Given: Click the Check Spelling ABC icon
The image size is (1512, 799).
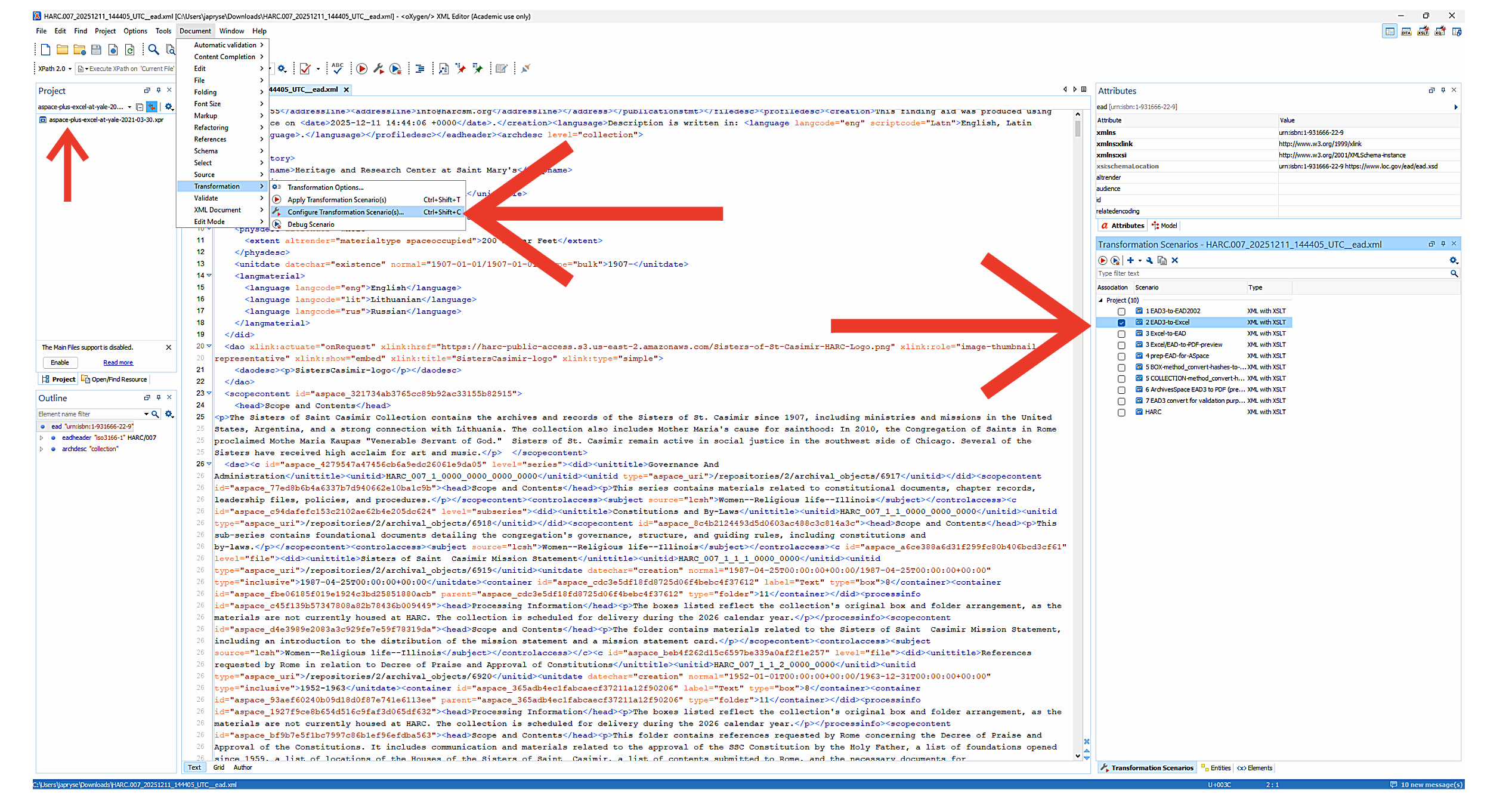Looking at the screenshot, I should click(x=338, y=68).
